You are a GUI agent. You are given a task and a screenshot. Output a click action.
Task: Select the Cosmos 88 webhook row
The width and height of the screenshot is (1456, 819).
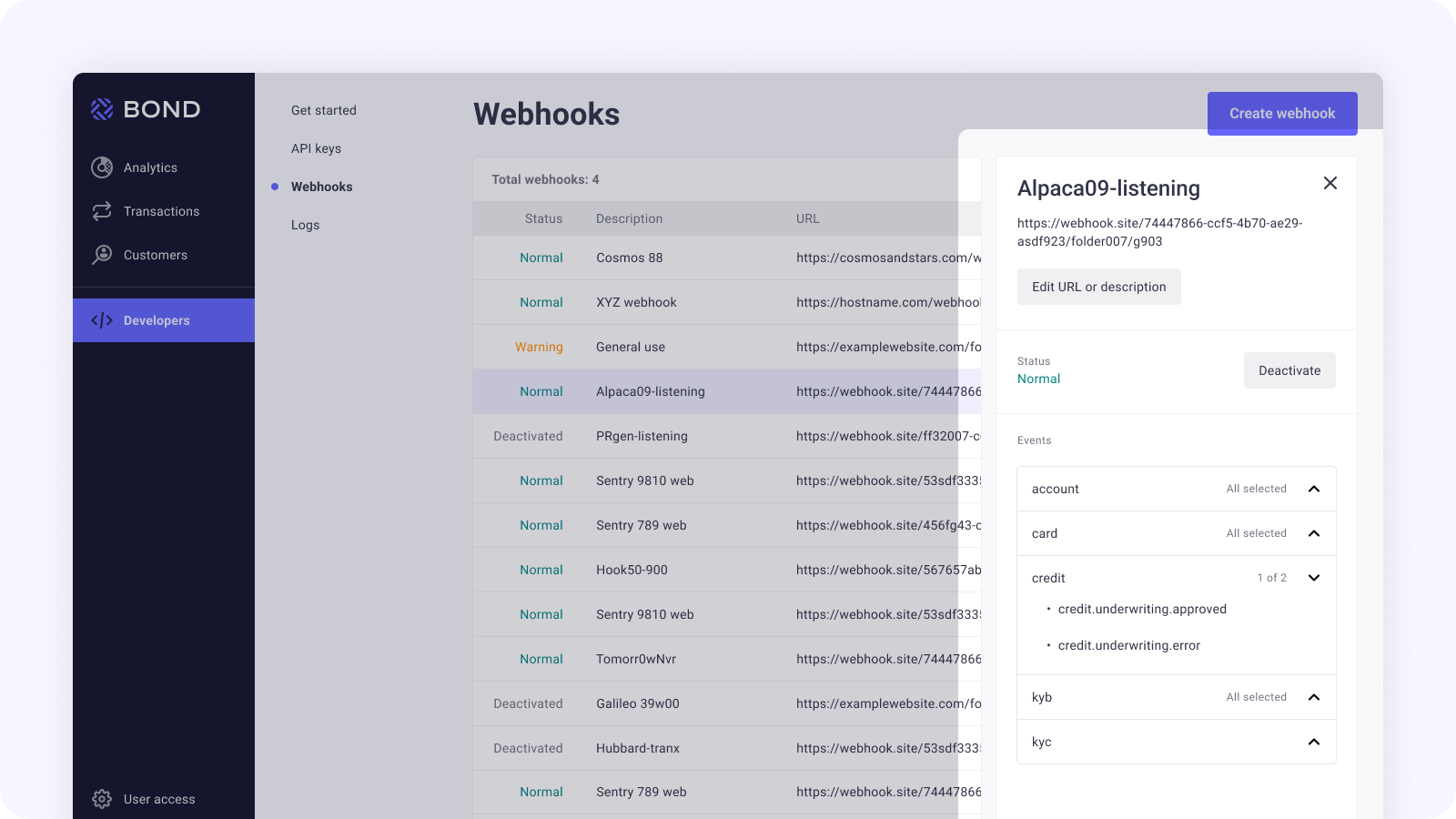coord(727,258)
